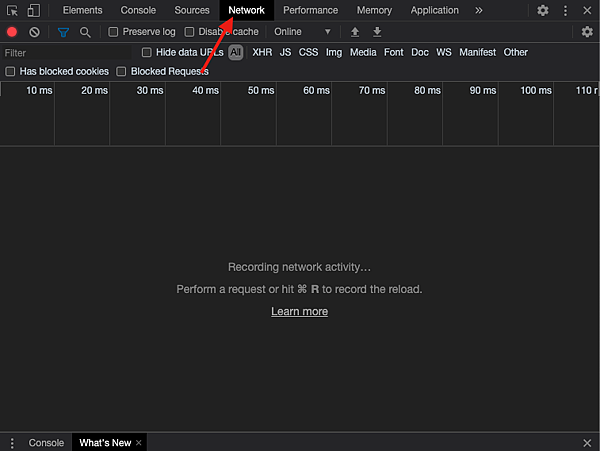
Task: Open the network search magnifier icon
Action: [85, 32]
